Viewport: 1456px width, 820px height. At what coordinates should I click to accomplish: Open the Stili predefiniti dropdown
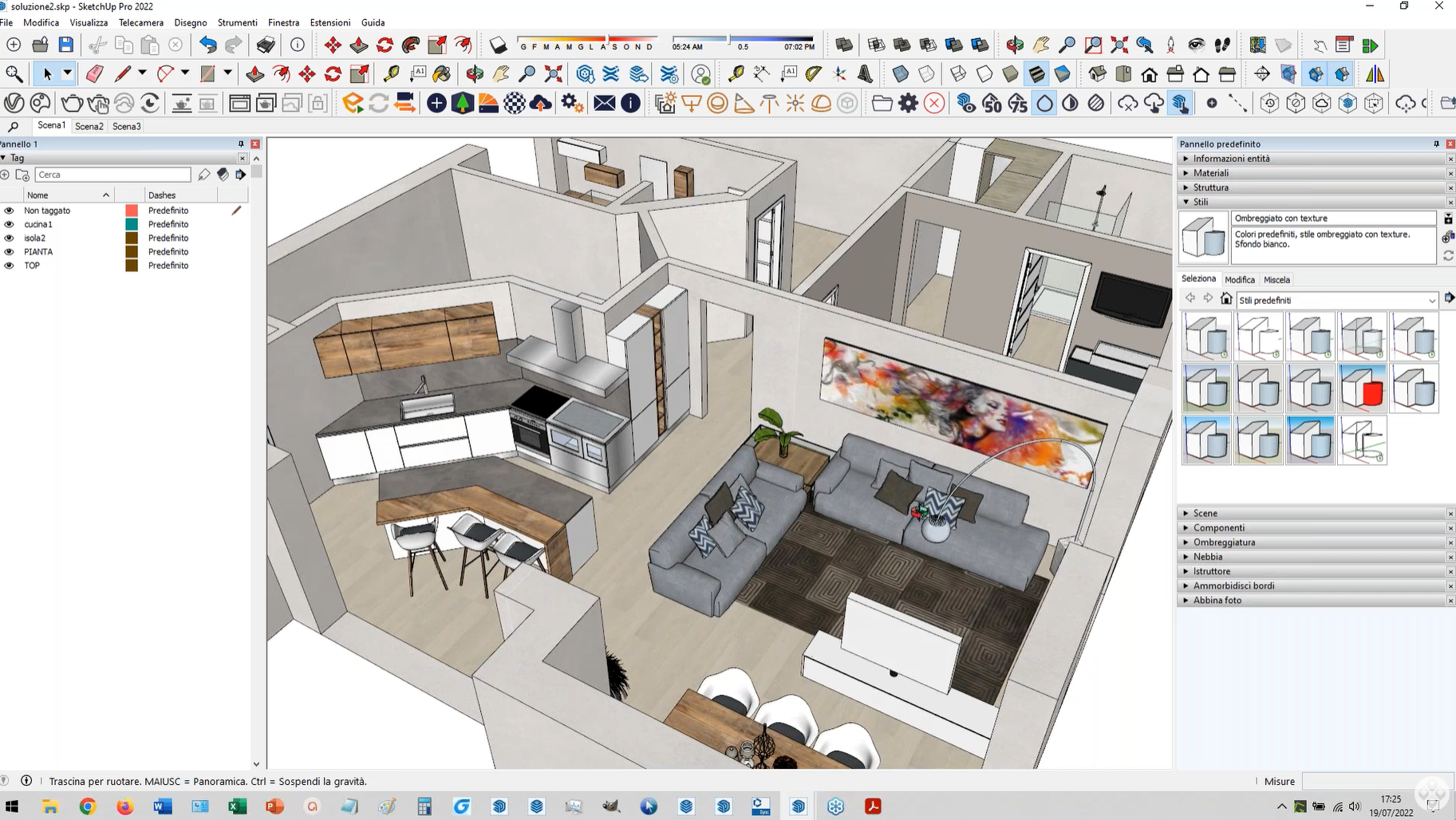click(x=1431, y=301)
